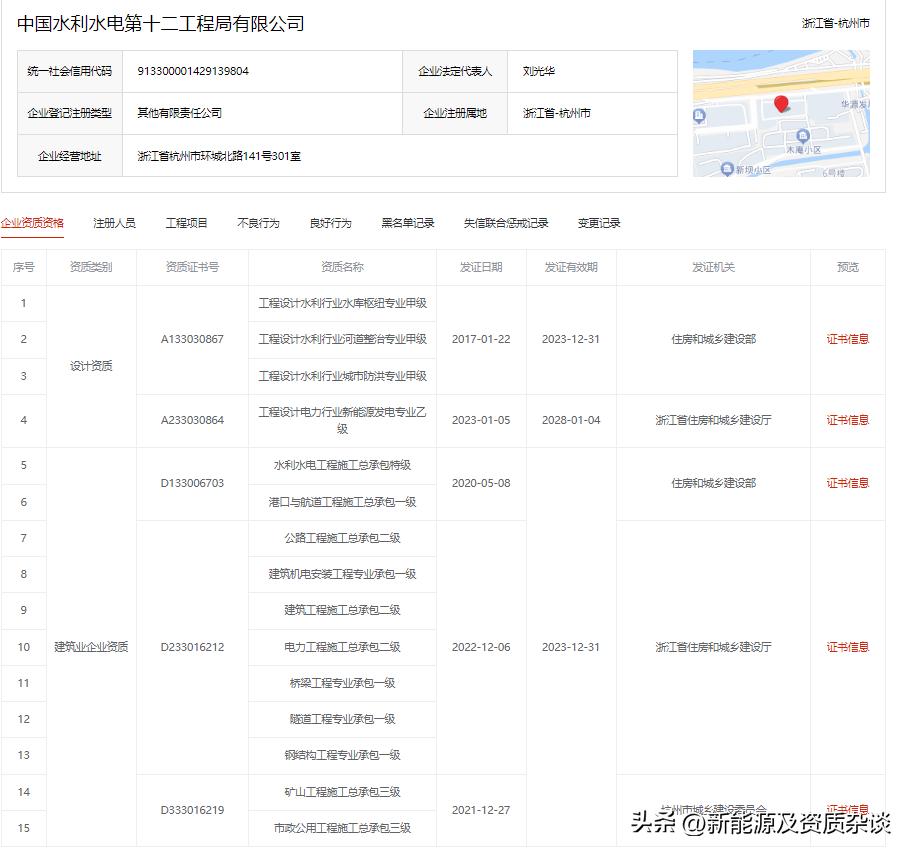Open the 工程项目 tab

(x=186, y=223)
